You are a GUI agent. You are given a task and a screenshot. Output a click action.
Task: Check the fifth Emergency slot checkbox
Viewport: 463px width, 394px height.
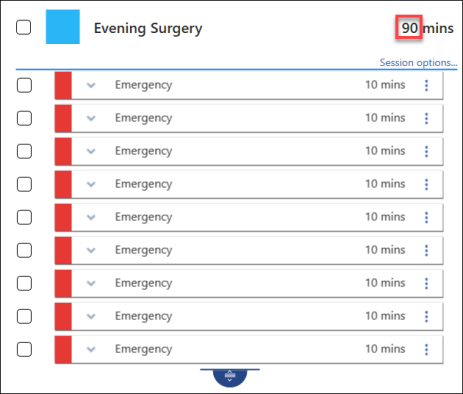pyautogui.click(x=24, y=217)
